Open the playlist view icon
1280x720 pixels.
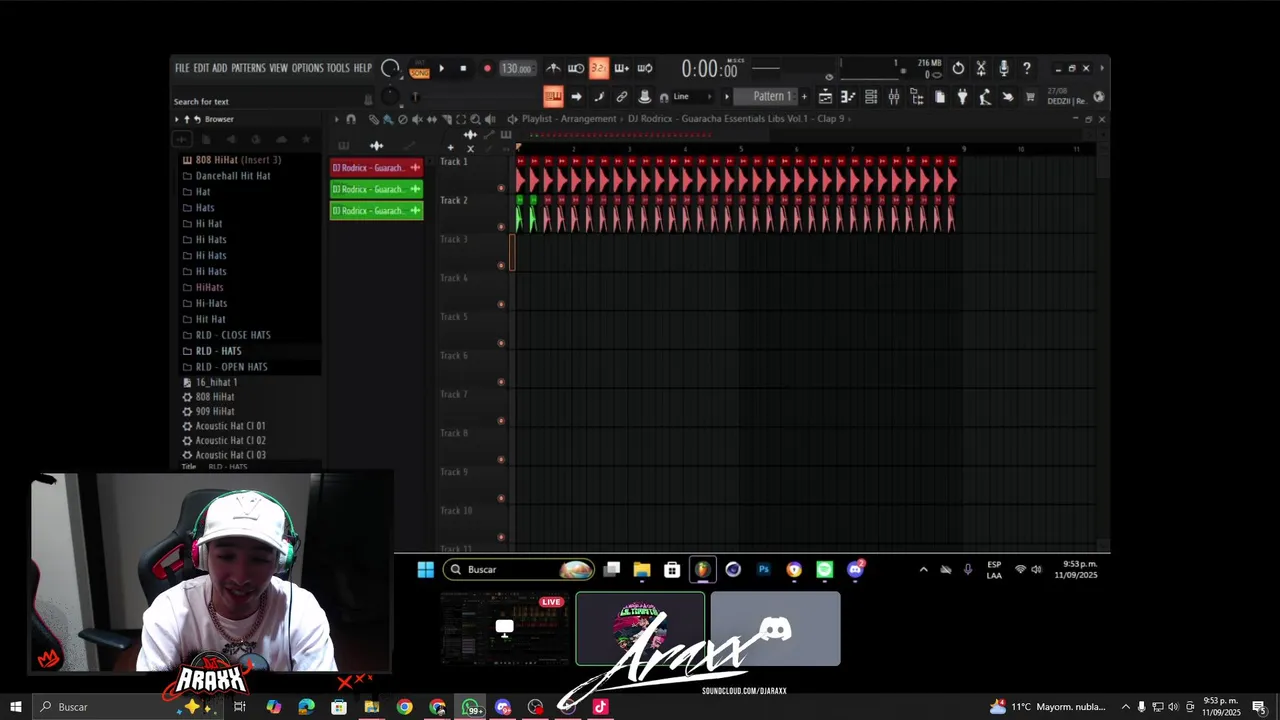click(x=825, y=97)
